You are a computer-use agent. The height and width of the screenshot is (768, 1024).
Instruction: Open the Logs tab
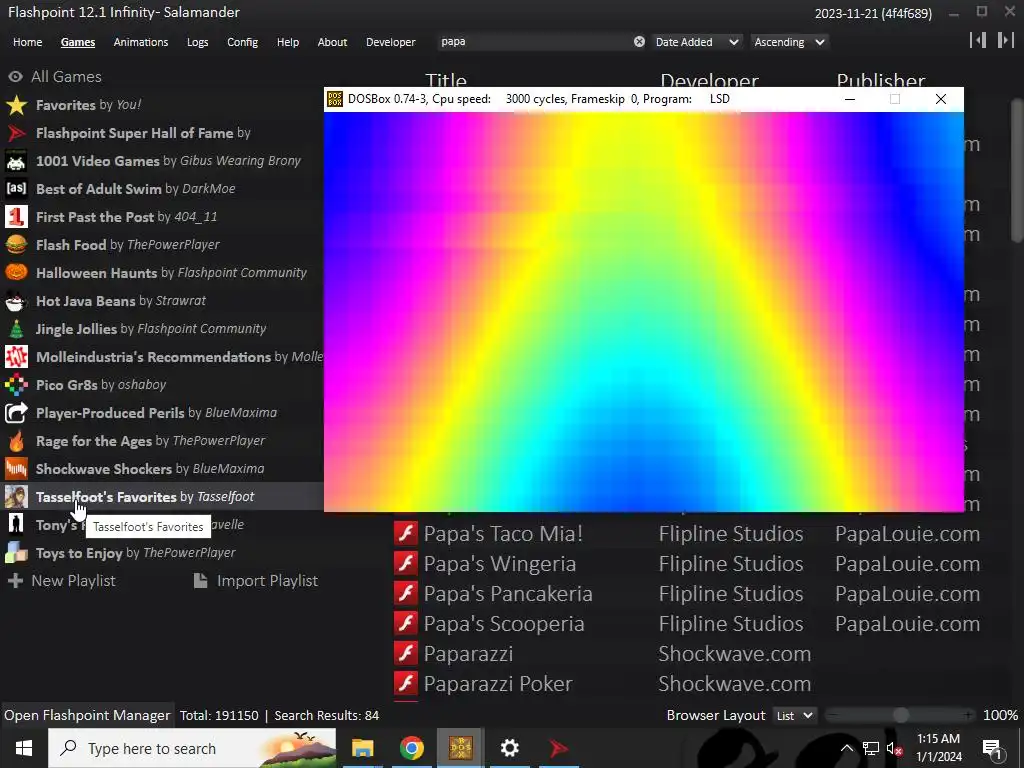click(x=197, y=42)
